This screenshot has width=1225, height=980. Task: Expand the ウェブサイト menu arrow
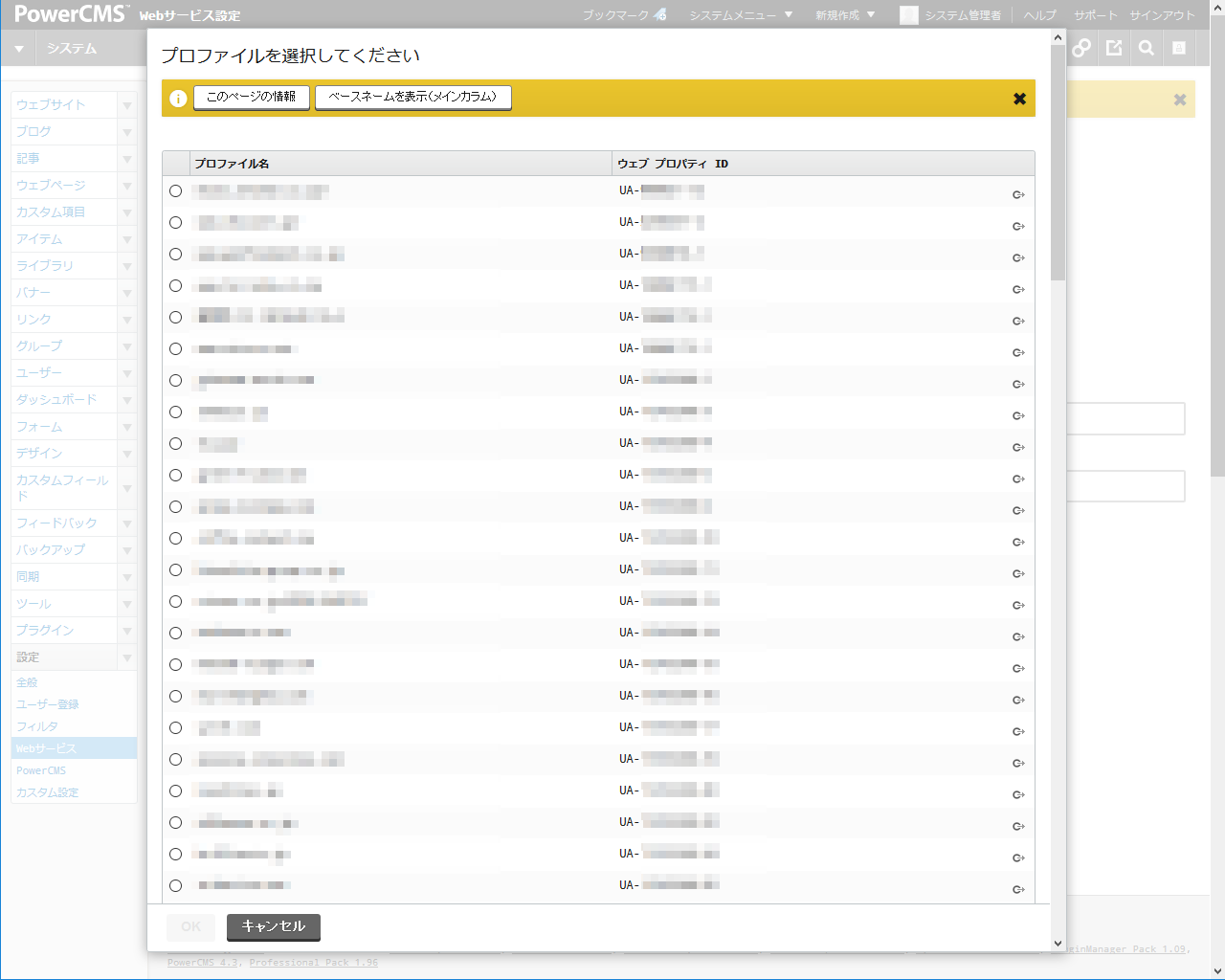[127, 105]
